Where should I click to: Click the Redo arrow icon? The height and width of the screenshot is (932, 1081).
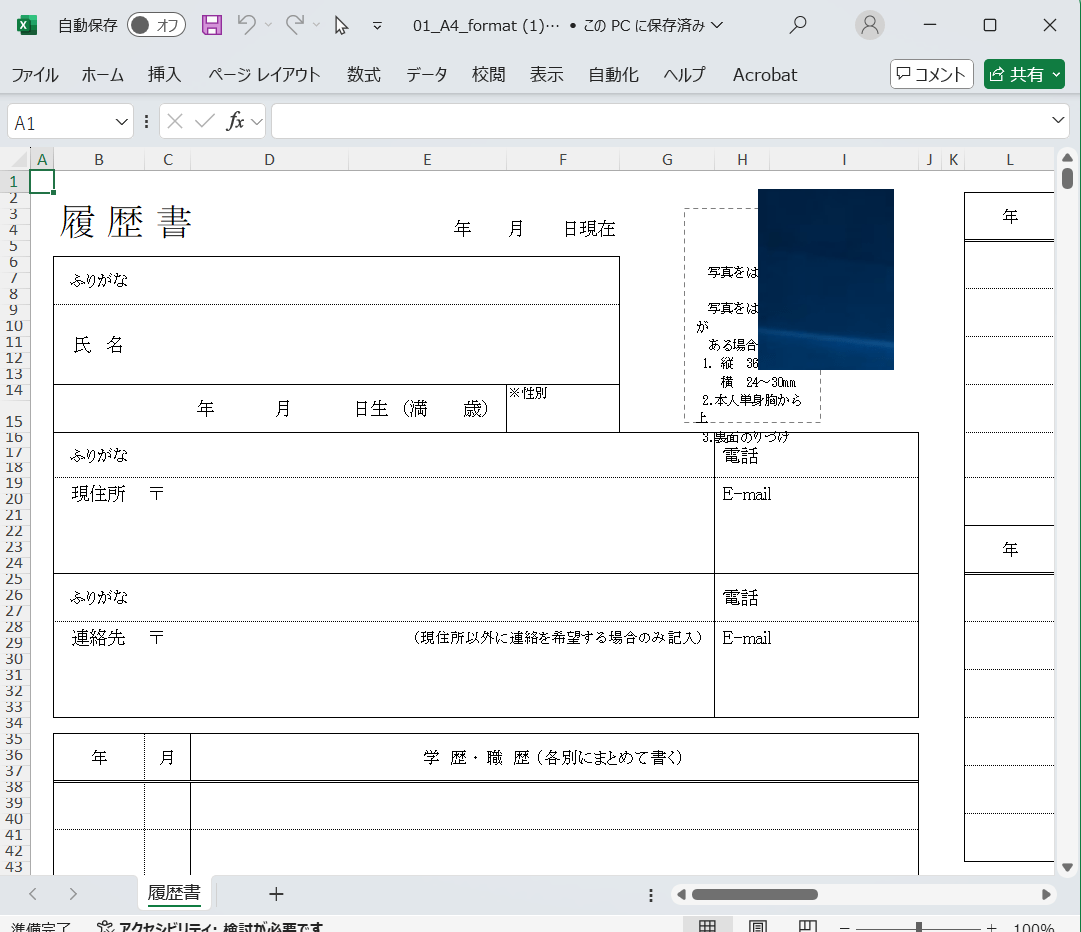(294, 25)
